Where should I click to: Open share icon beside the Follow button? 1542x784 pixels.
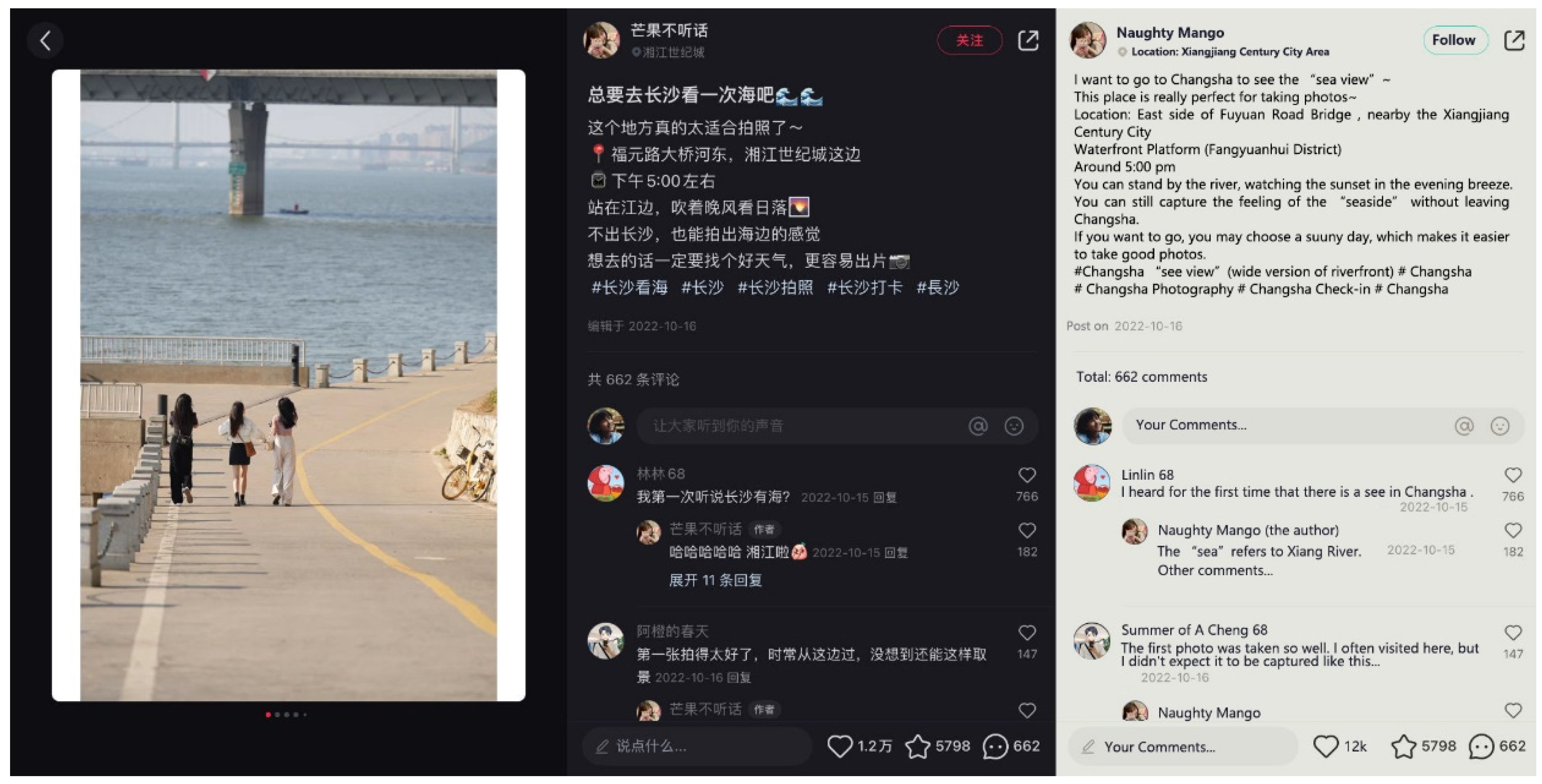coord(1514,41)
